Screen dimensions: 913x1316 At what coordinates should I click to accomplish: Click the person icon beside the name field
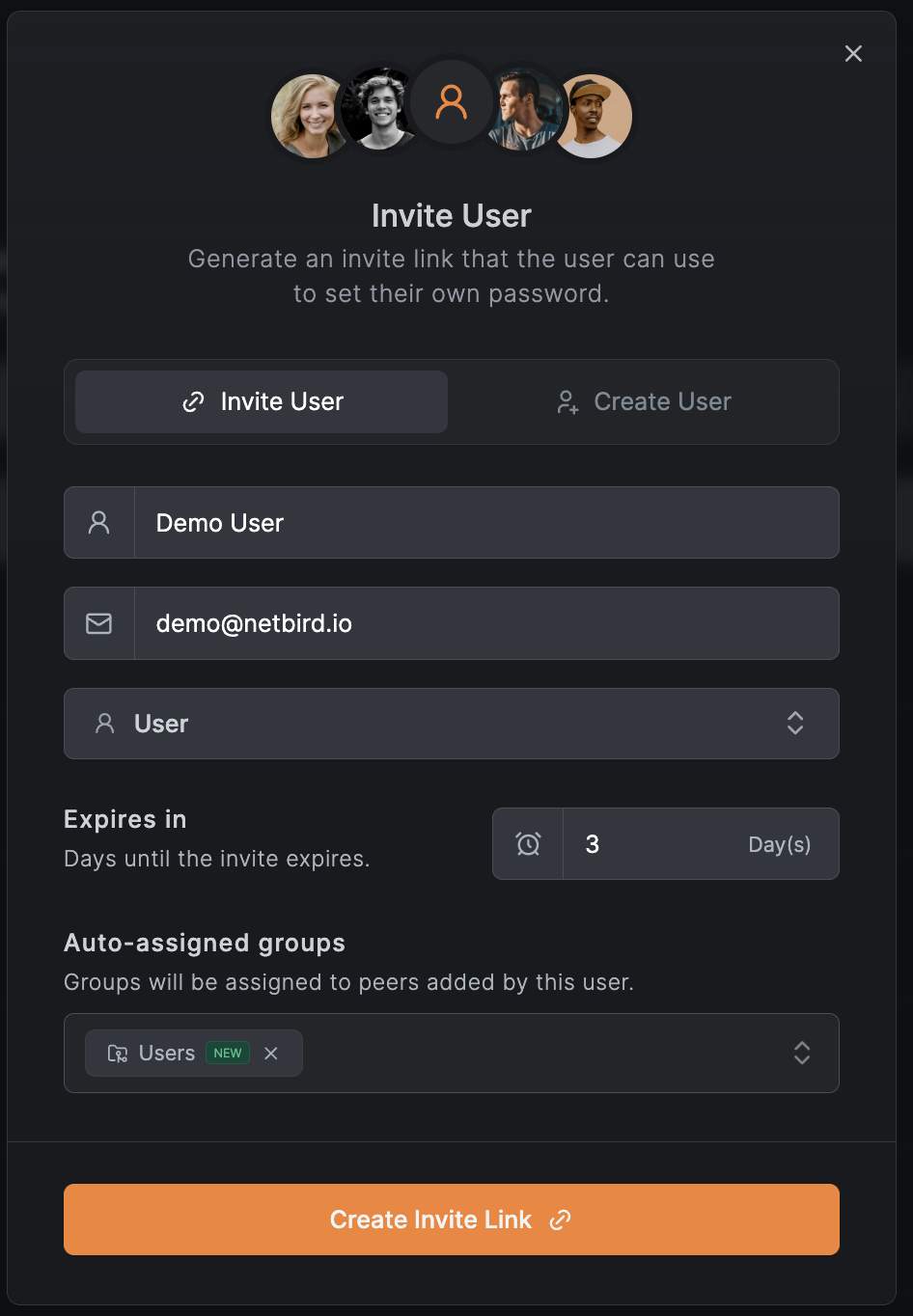[x=98, y=523]
